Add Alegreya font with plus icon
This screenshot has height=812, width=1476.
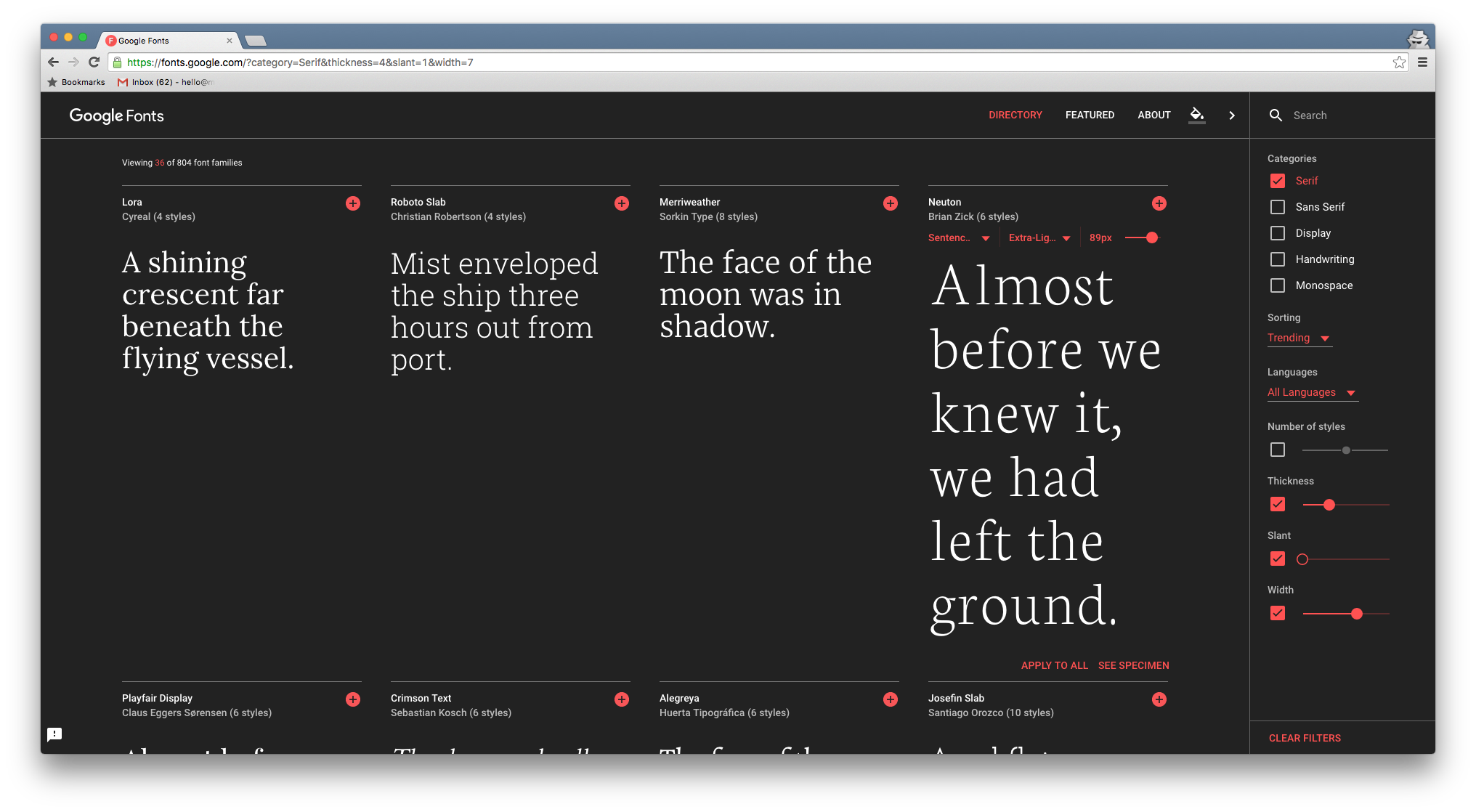[891, 699]
